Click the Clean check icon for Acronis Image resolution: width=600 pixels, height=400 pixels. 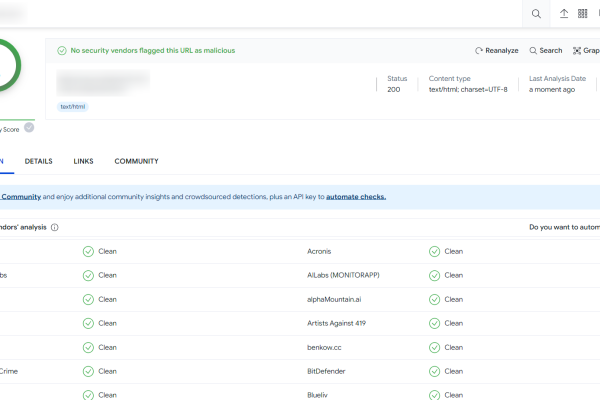434,251
